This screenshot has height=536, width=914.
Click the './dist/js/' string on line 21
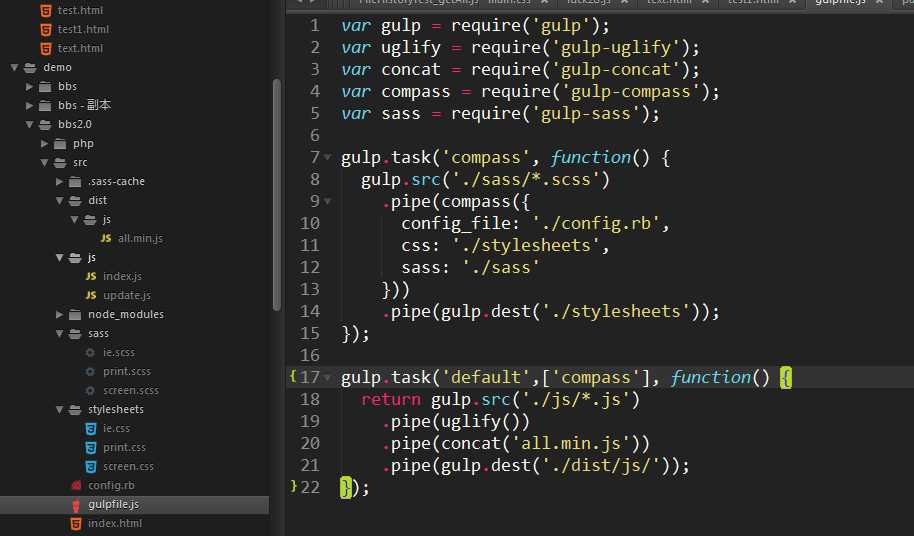pyautogui.click(x=601, y=466)
